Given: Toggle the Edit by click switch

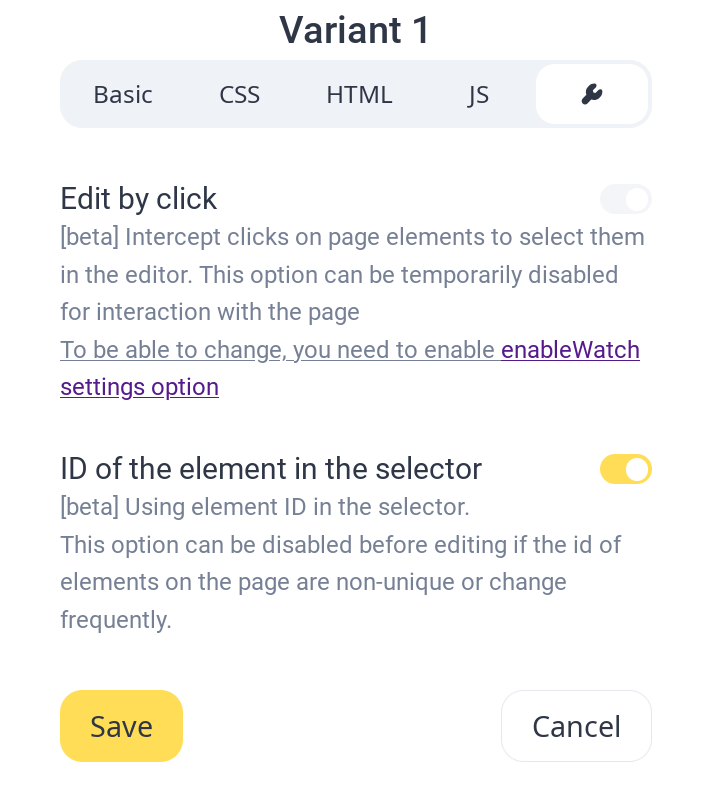Looking at the screenshot, I should [625, 199].
